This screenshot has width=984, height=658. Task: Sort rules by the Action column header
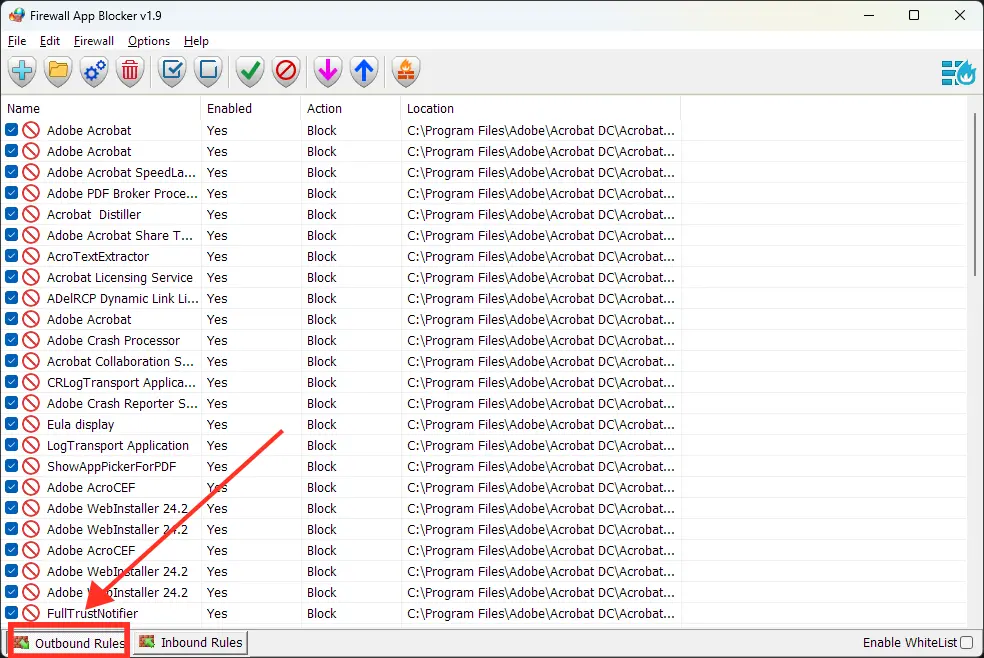[x=351, y=109]
